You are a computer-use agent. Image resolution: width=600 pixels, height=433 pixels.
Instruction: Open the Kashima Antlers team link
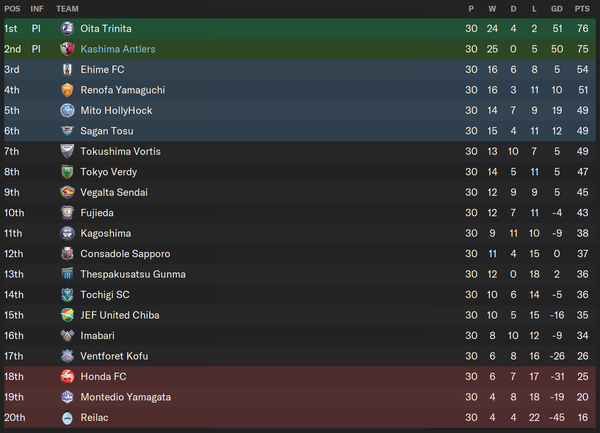point(118,49)
